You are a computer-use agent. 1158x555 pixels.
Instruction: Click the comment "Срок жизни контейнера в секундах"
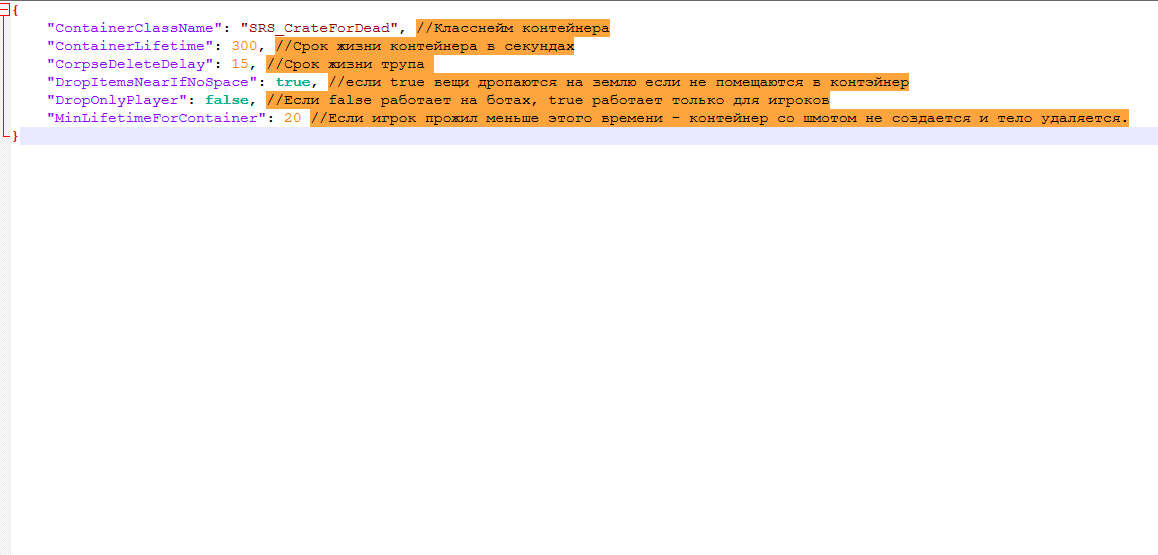tap(425, 46)
